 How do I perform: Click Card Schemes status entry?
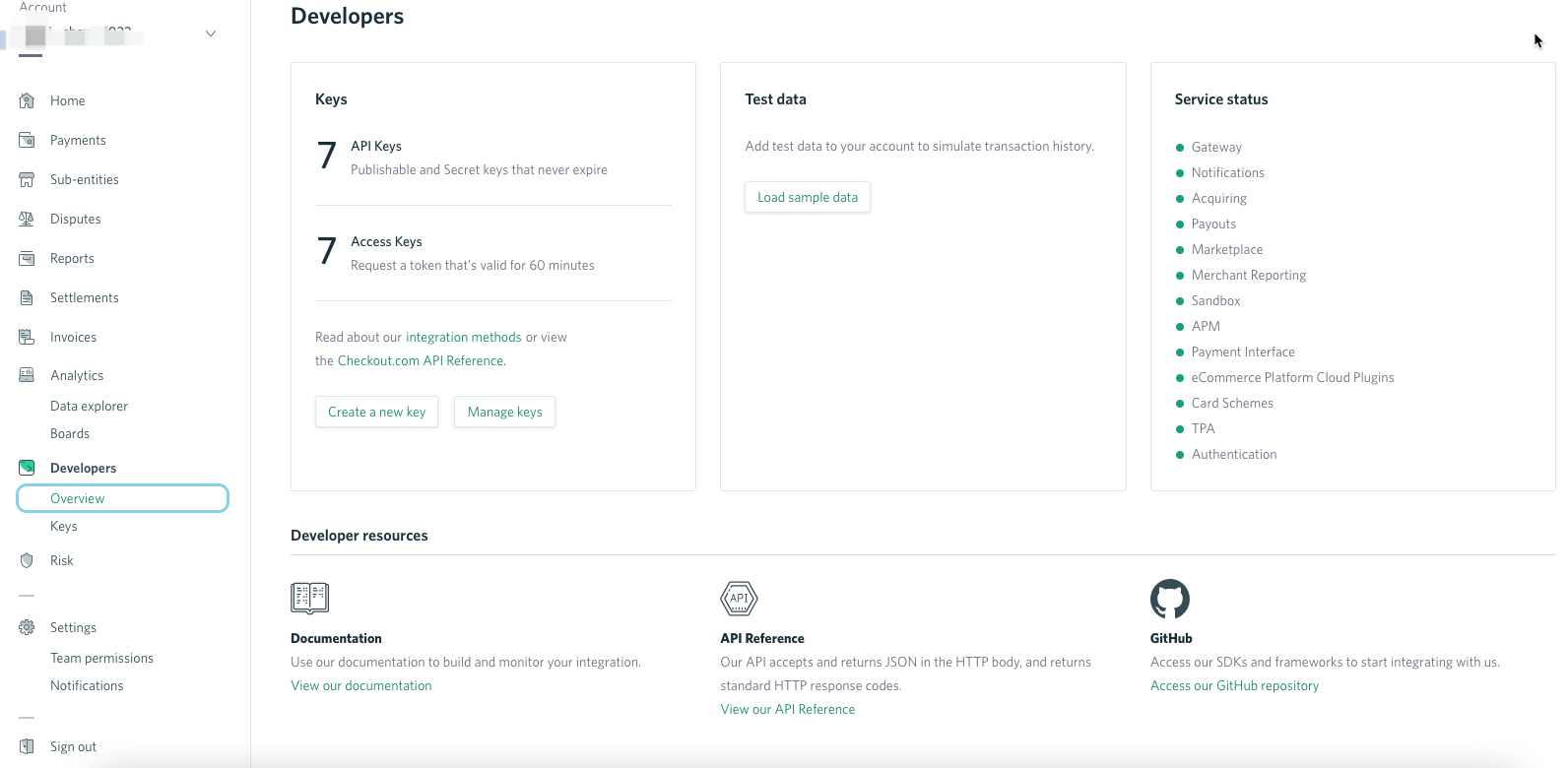[1232, 403]
